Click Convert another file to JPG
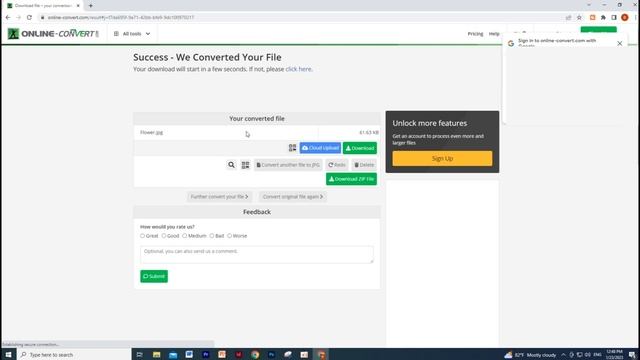The width and height of the screenshot is (640, 360). 288,165
